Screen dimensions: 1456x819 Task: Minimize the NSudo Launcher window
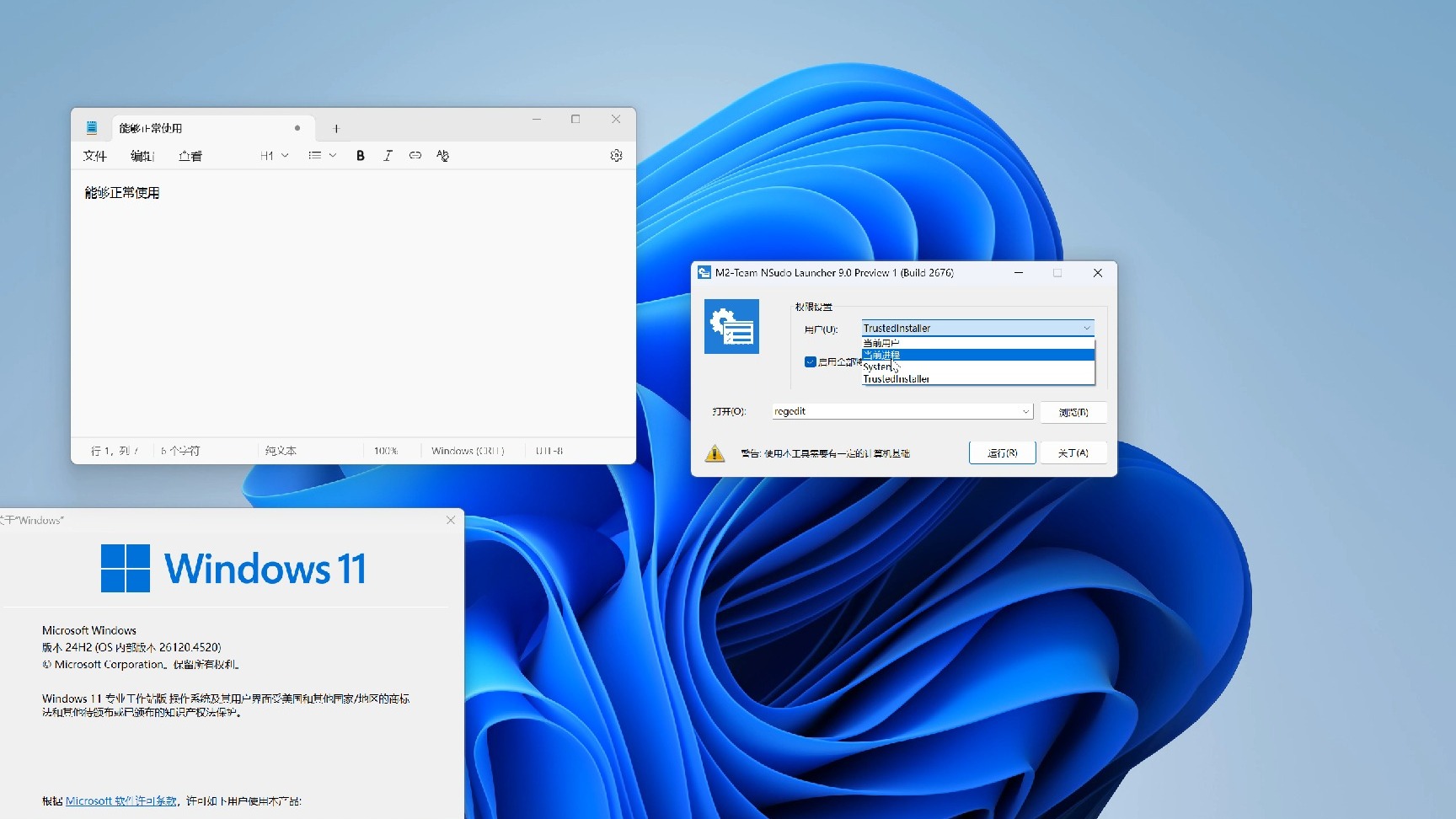[x=1019, y=273]
